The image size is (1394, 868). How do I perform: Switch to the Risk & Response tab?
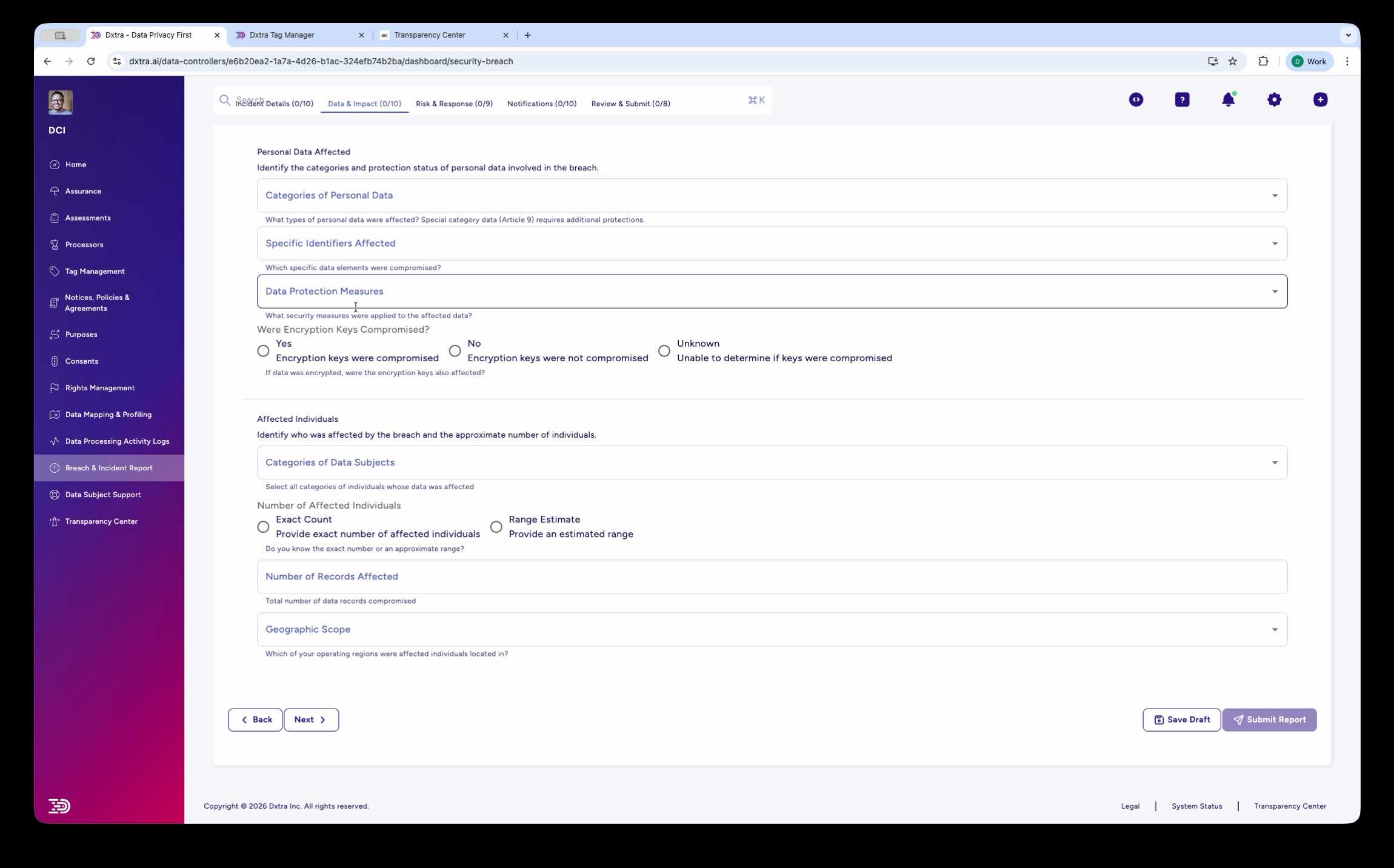[454, 103]
